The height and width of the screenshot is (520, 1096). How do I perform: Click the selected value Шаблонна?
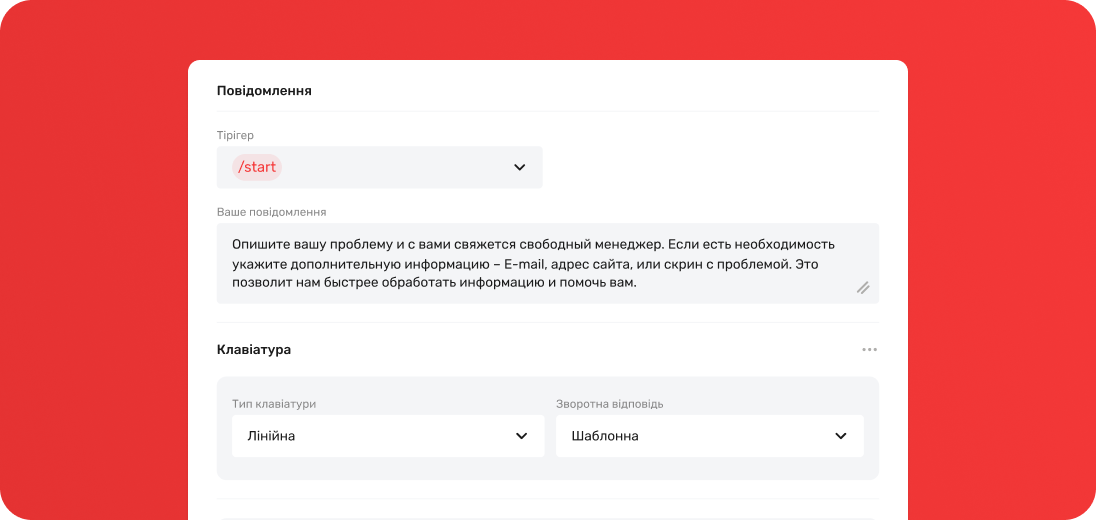tap(605, 436)
